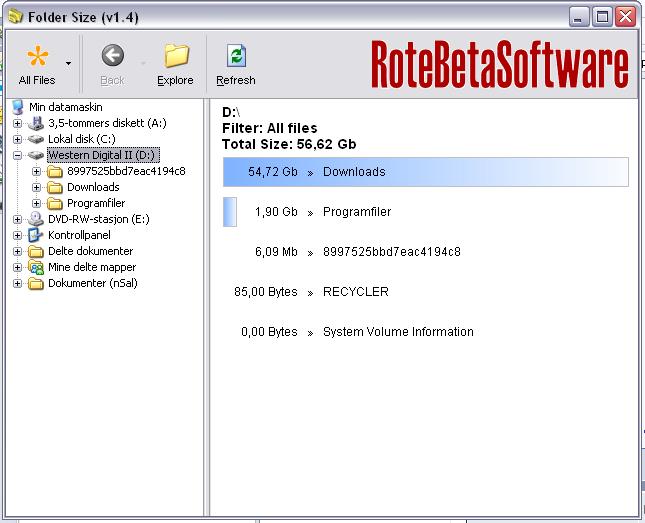Select Dokumenter (nSal) folder

tap(92, 283)
